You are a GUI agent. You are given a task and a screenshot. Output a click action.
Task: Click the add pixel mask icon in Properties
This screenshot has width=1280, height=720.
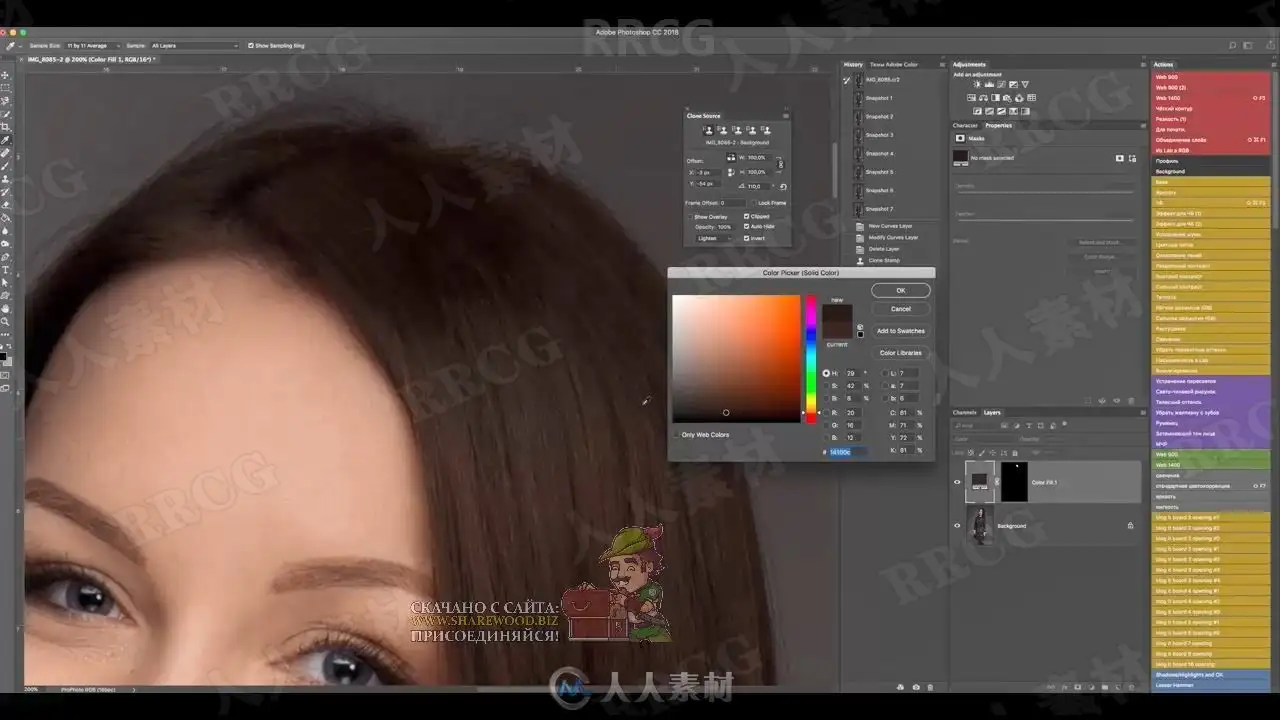click(x=1120, y=158)
